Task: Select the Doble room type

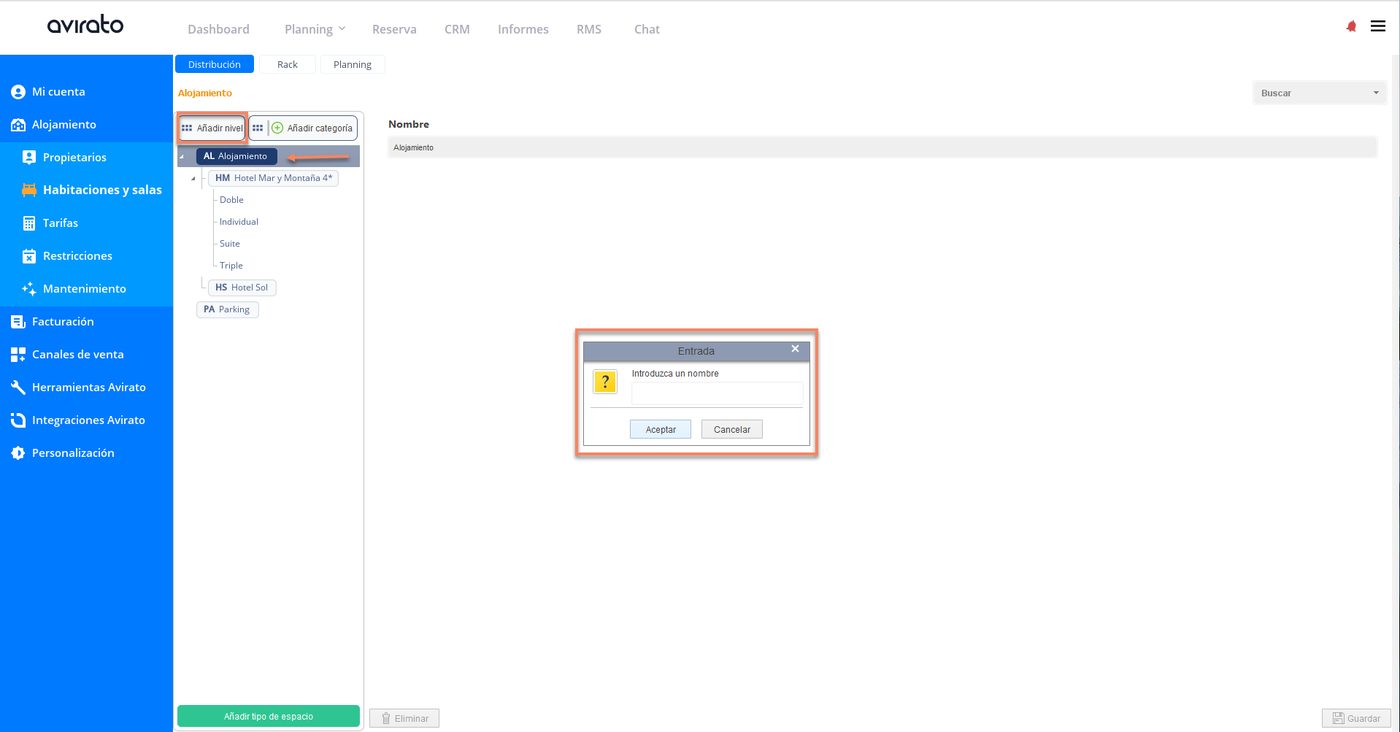Action: [x=231, y=200]
